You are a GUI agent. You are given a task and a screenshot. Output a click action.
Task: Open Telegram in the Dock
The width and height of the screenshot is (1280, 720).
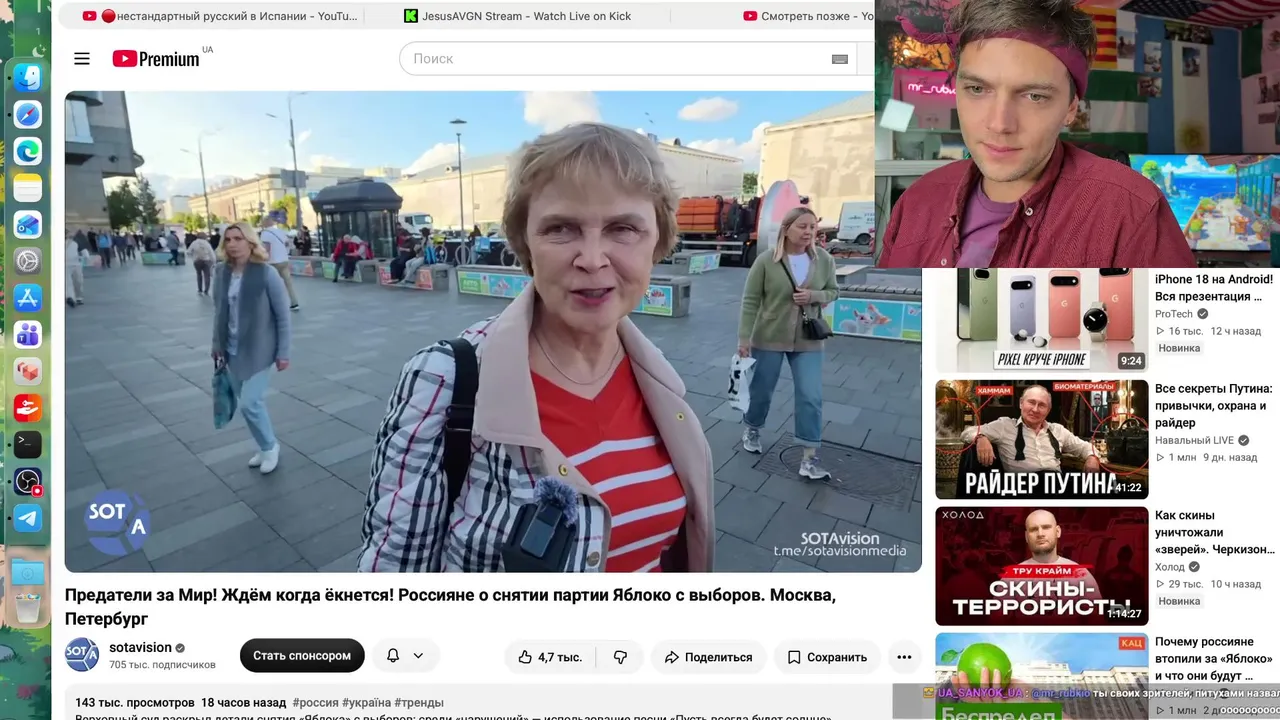(x=28, y=518)
